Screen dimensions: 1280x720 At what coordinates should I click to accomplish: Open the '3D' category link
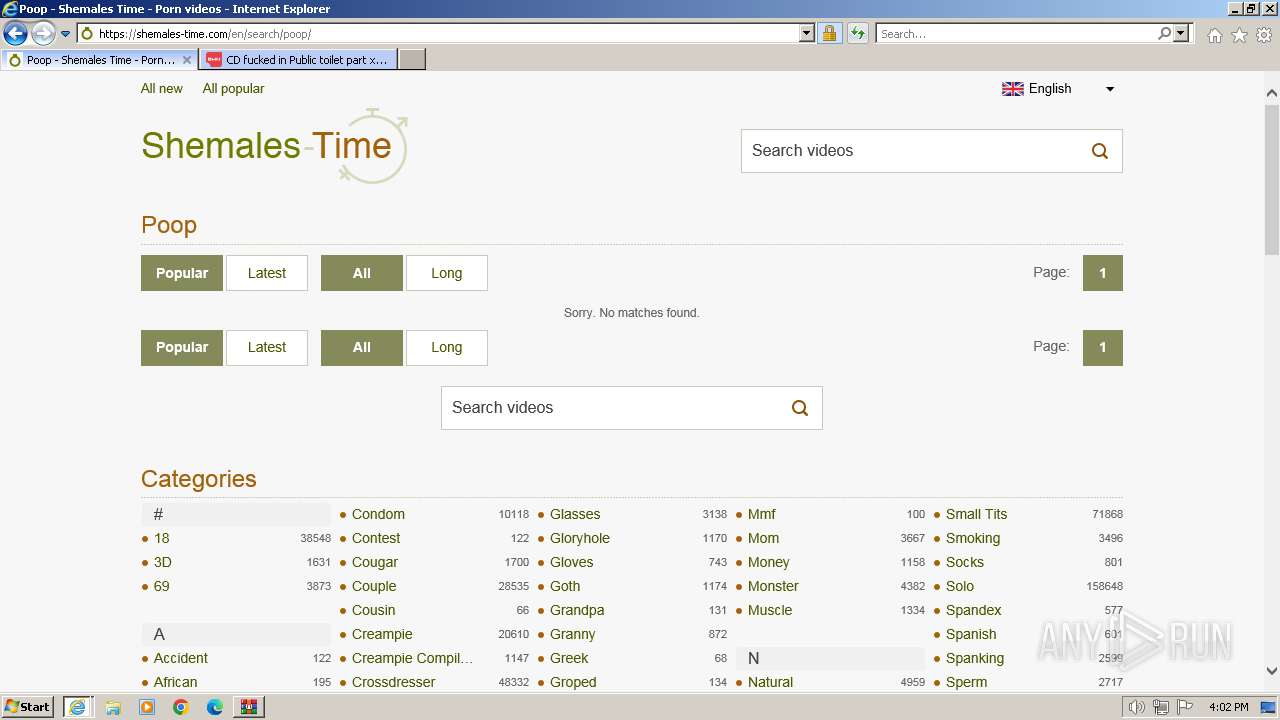pyautogui.click(x=162, y=562)
